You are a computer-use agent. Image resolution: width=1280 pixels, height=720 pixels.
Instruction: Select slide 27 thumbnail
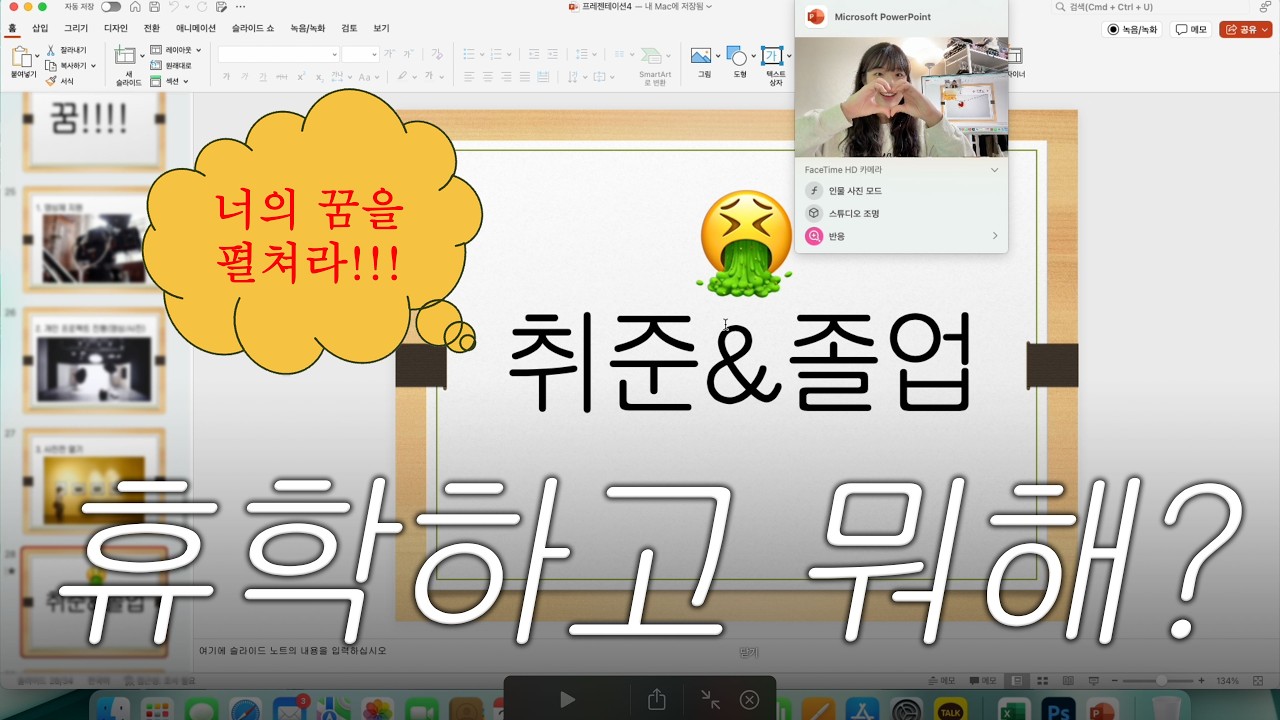(94, 481)
